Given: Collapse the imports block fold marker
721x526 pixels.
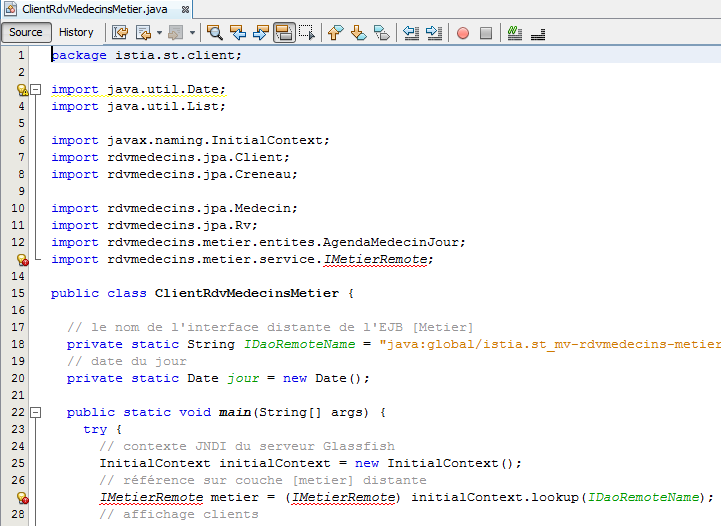Looking at the screenshot, I should coord(36,89).
